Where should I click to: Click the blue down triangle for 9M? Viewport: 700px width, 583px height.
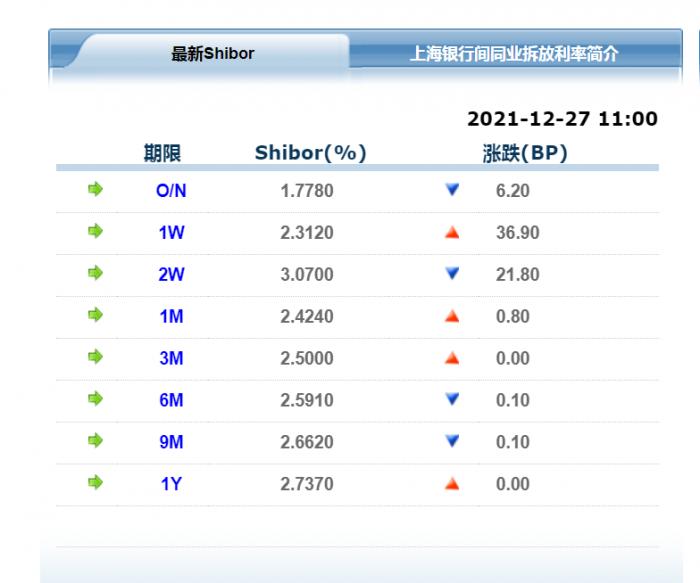(x=452, y=441)
